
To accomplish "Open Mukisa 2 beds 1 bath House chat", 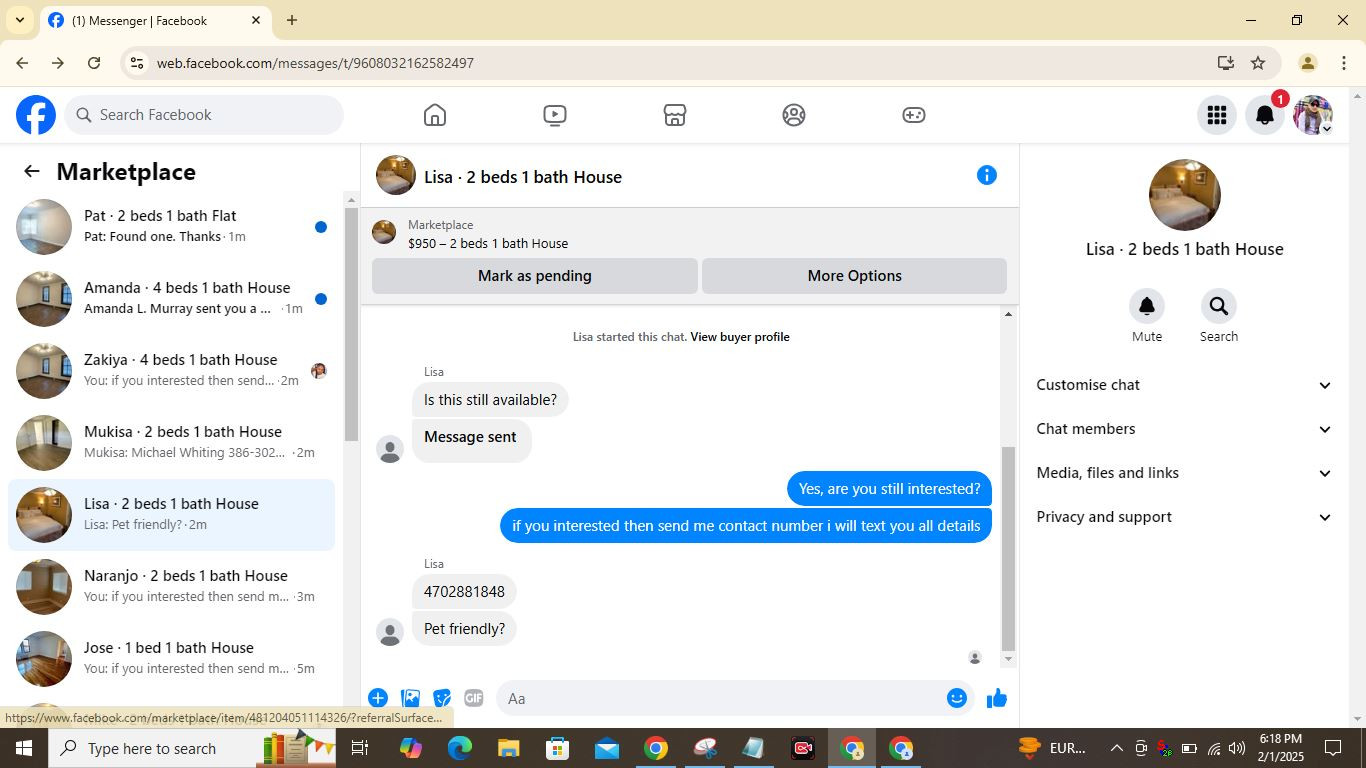I will (x=171, y=443).
